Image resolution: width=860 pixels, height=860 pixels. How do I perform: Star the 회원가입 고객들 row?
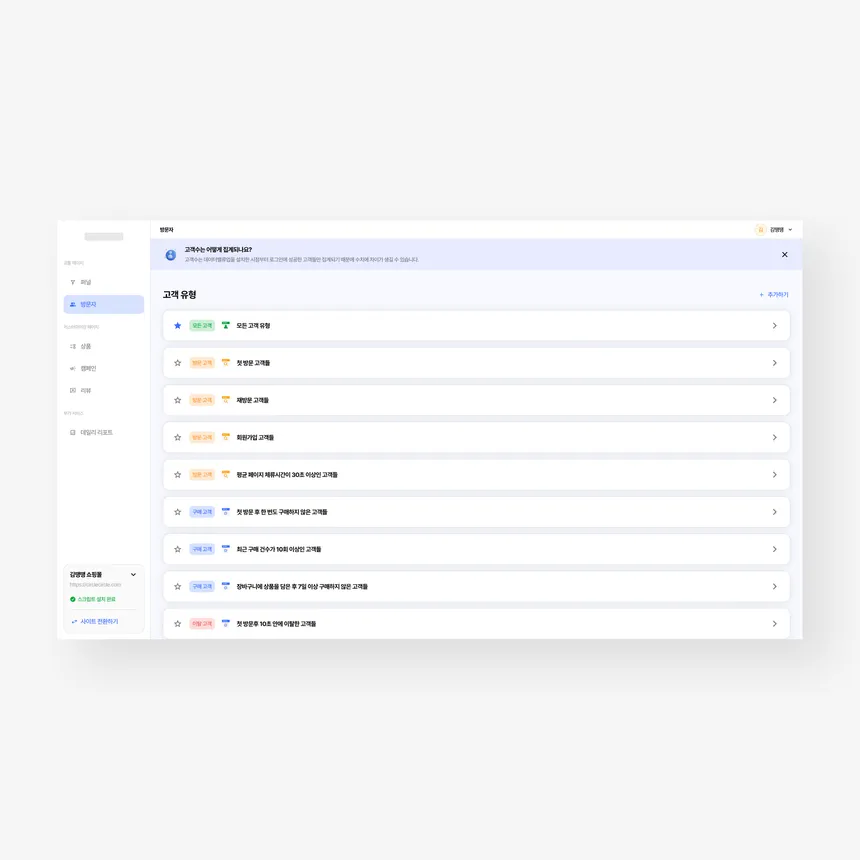point(178,438)
